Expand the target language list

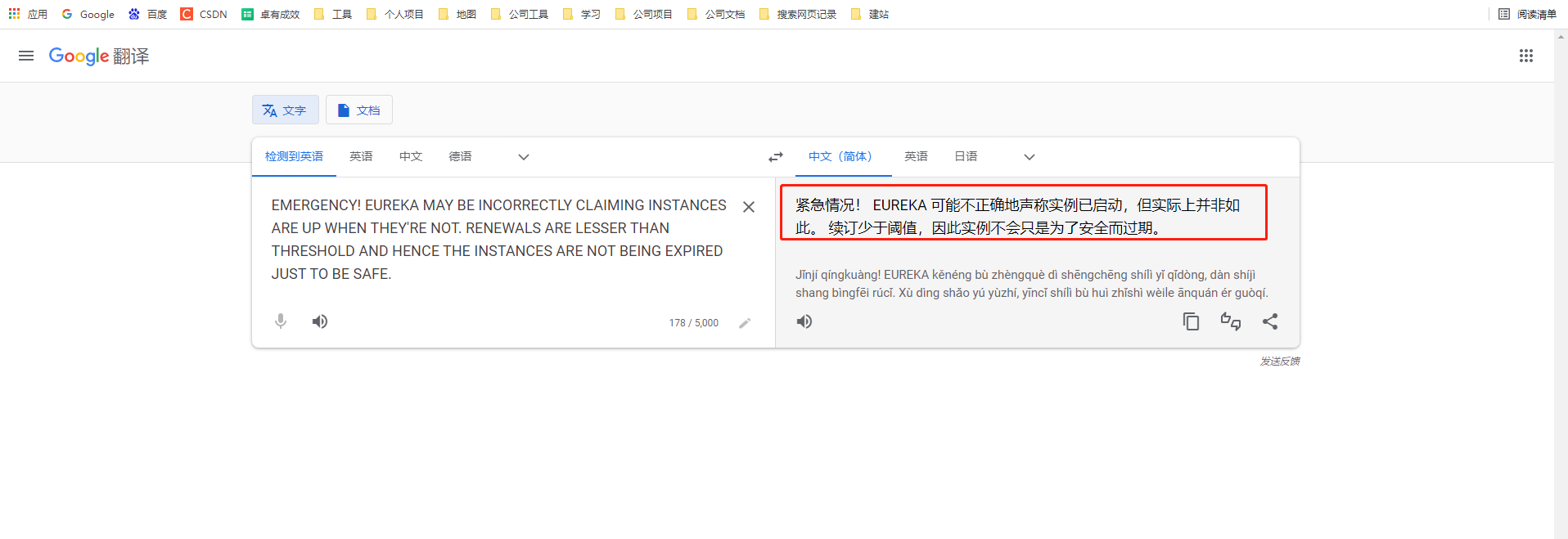point(1030,157)
